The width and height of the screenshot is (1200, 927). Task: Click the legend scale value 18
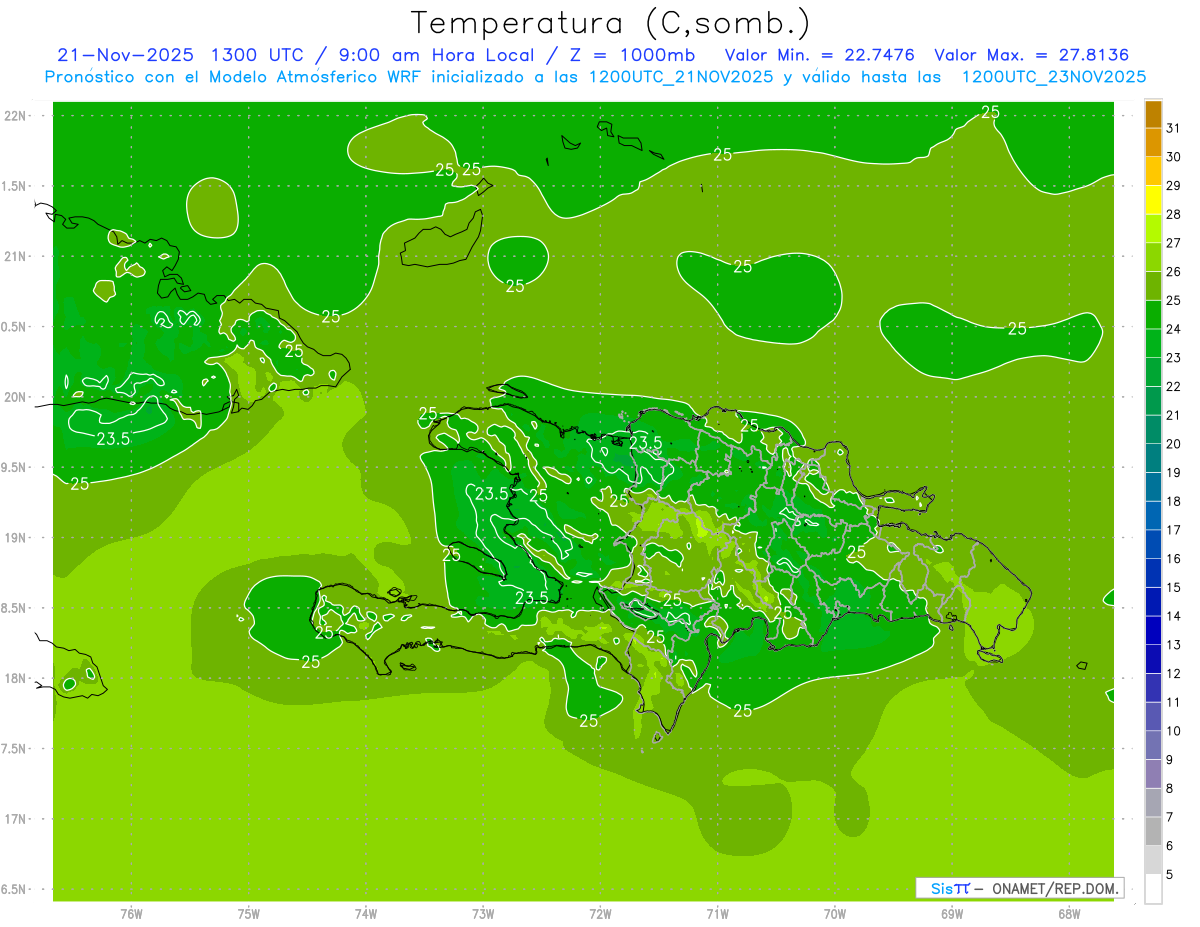pyautogui.click(x=1174, y=501)
